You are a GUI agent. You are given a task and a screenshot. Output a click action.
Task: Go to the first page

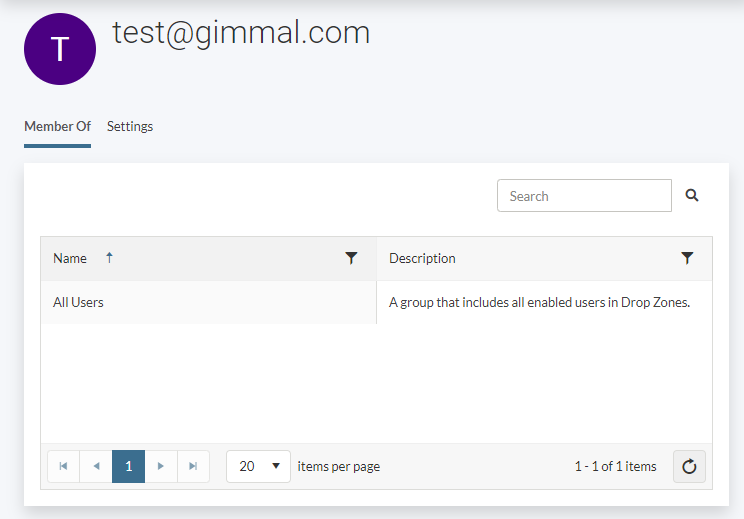63,466
